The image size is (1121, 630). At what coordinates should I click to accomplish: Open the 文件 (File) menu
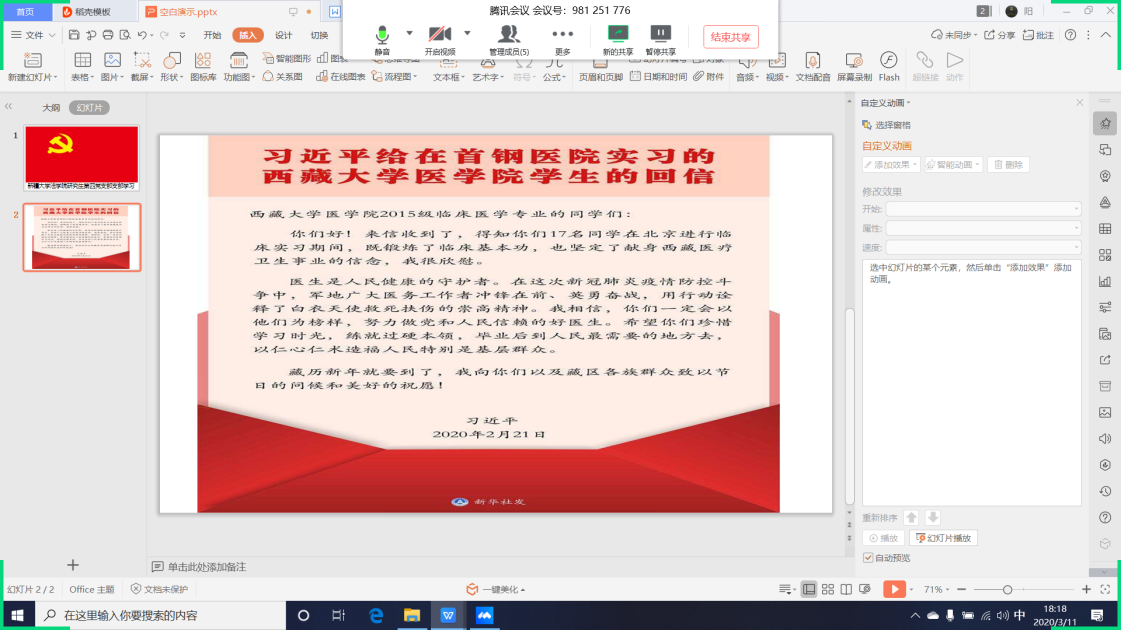pos(34,35)
